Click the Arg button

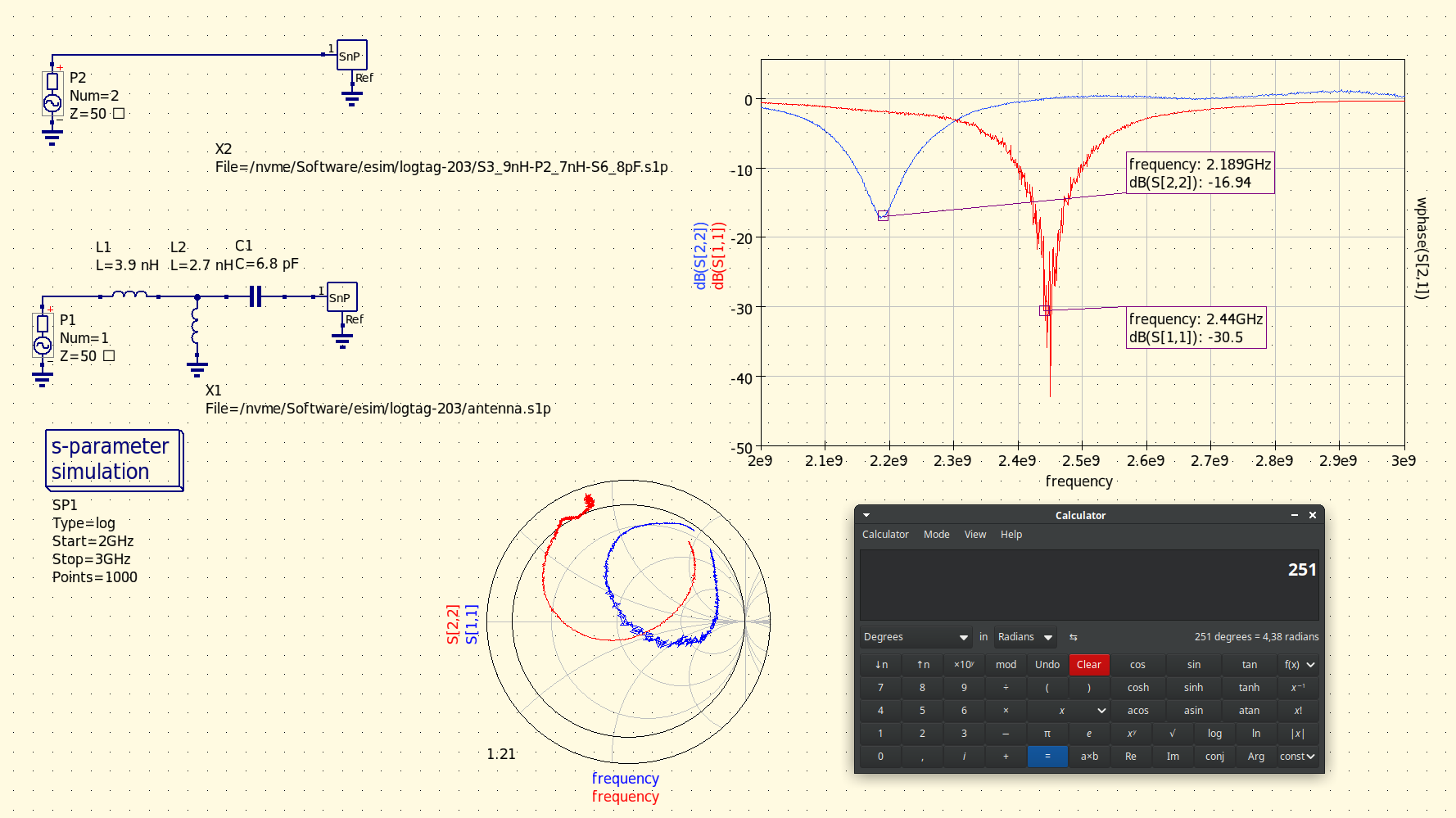(1256, 757)
